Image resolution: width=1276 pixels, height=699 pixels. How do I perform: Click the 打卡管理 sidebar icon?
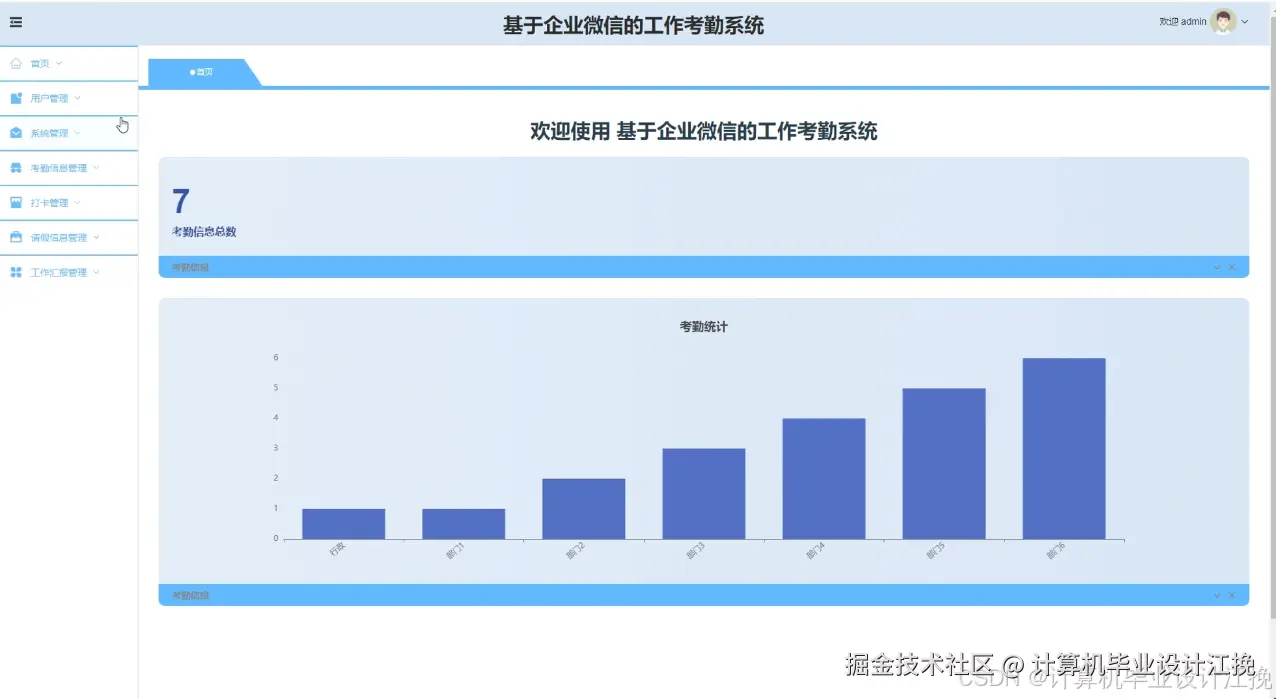tap(16, 203)
